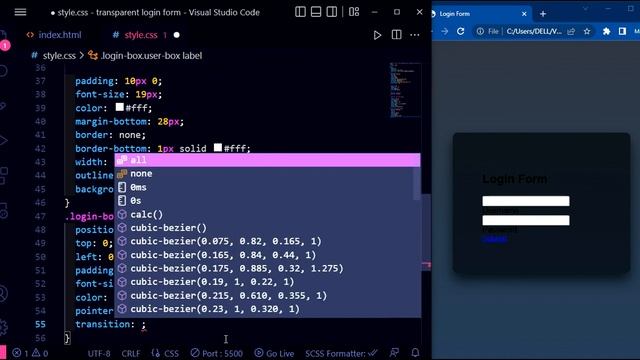640x360 pixels.
Task: Open the editor More Actions ellipsis
Action: [x=415, y=35]
